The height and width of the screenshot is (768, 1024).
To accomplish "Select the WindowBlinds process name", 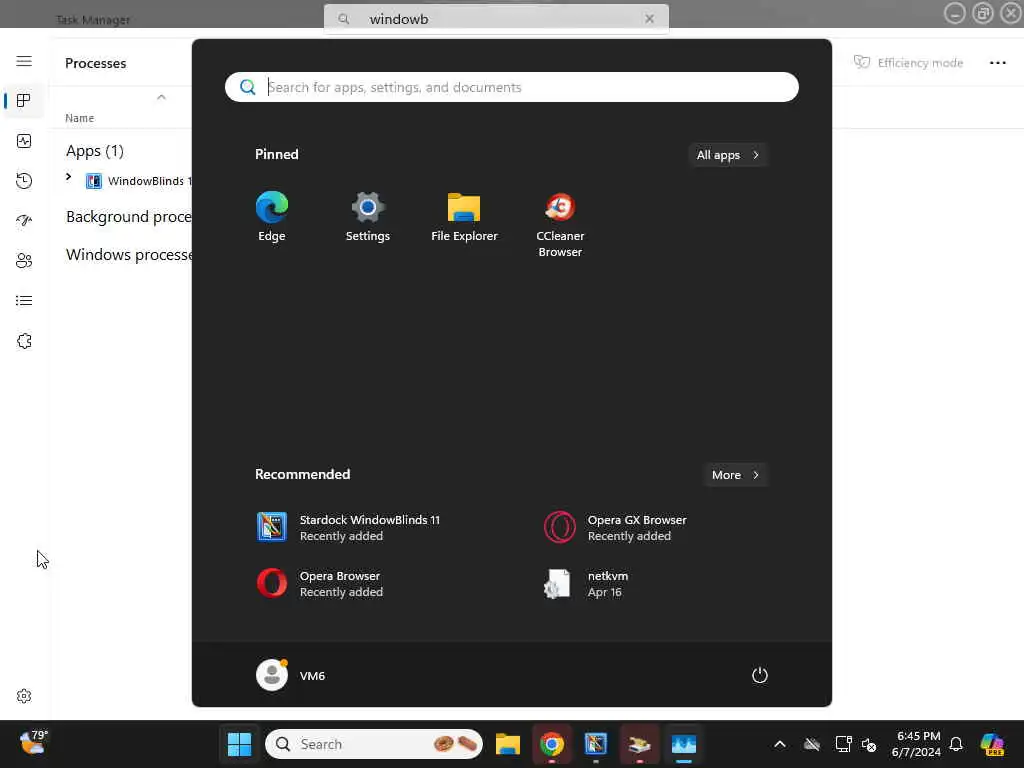I will pyautogui.click(x=150, y=181).
